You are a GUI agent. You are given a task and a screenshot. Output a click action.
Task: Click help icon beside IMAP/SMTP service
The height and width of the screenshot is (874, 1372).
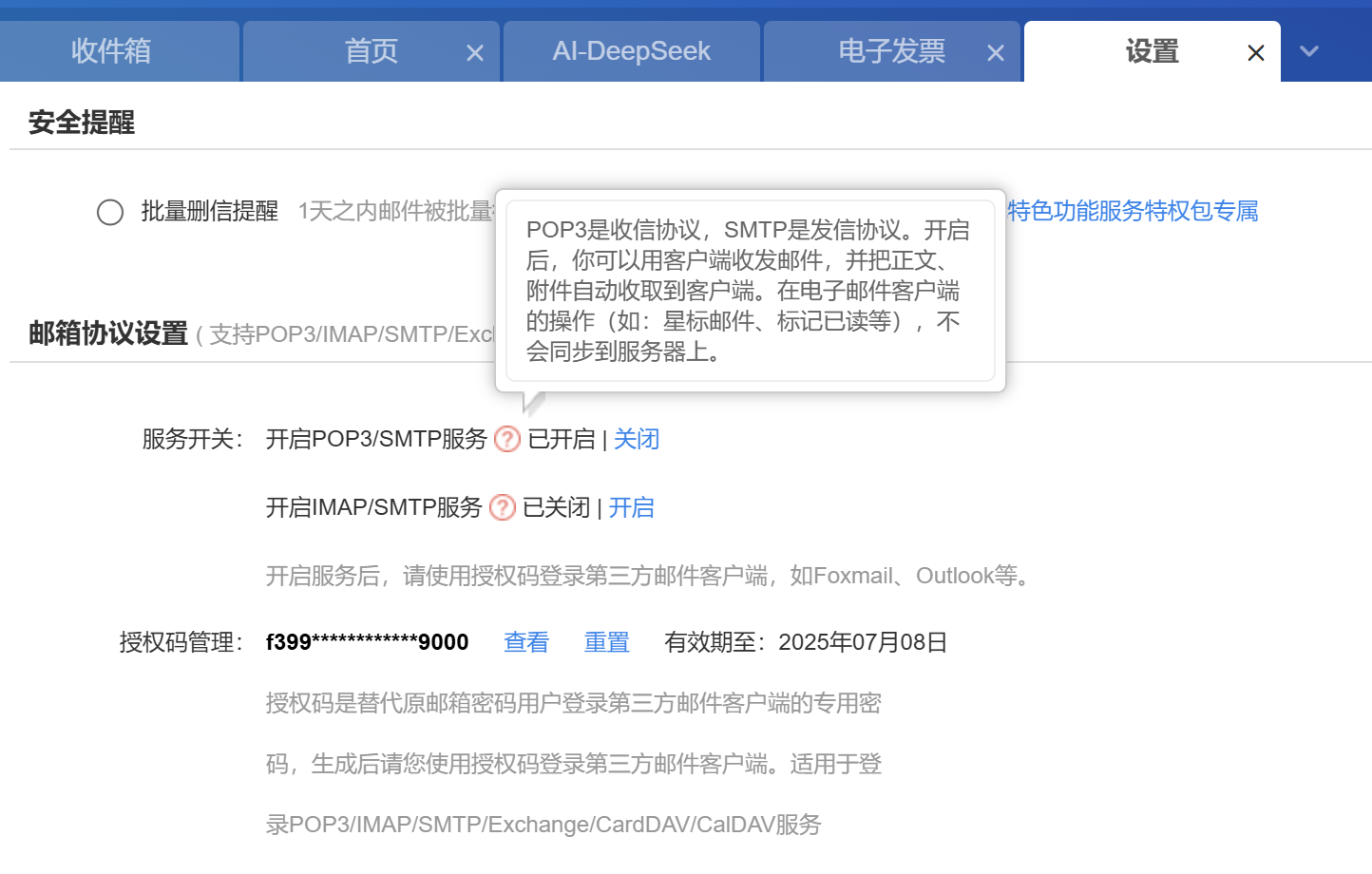click(503, 507)
